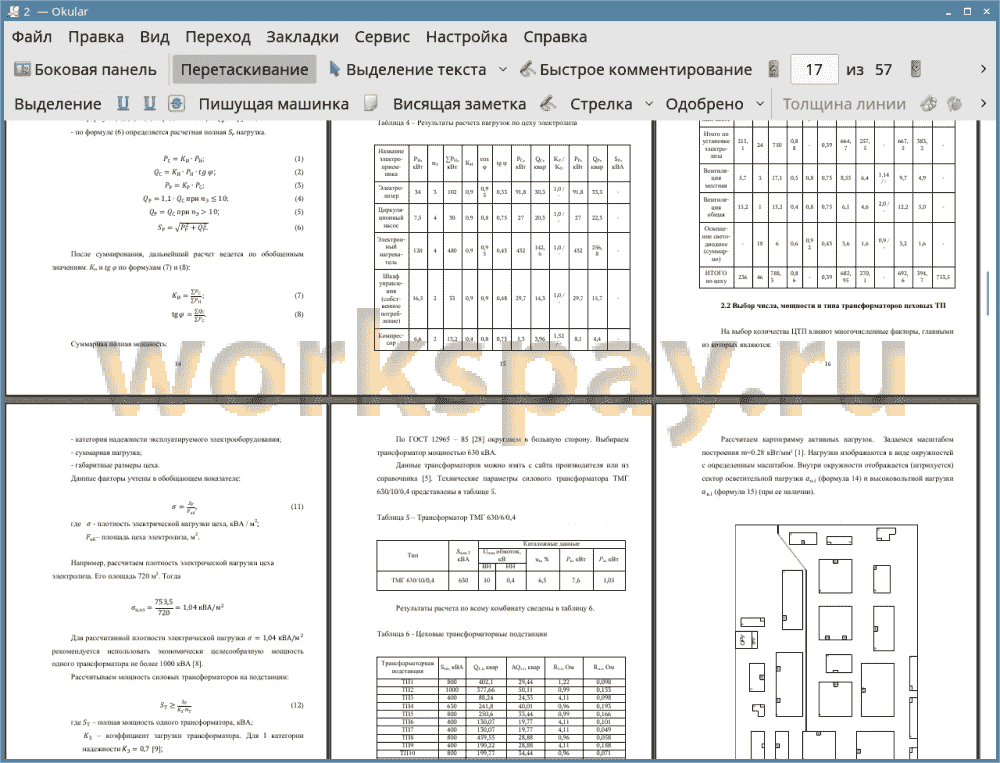The width and height of the screenshot is (1000, 763).
Task: Click the freehand line pencil icon
Action: (548, 103)
